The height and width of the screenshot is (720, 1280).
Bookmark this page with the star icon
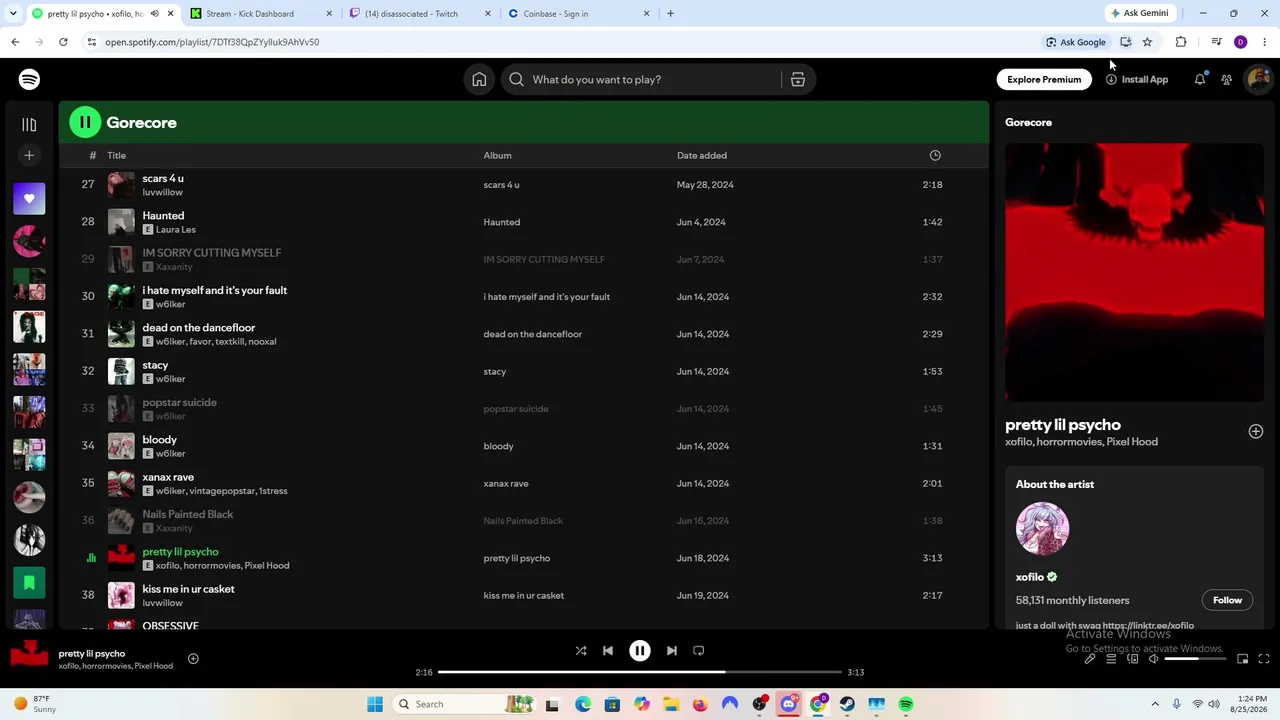coord(1147,42)
